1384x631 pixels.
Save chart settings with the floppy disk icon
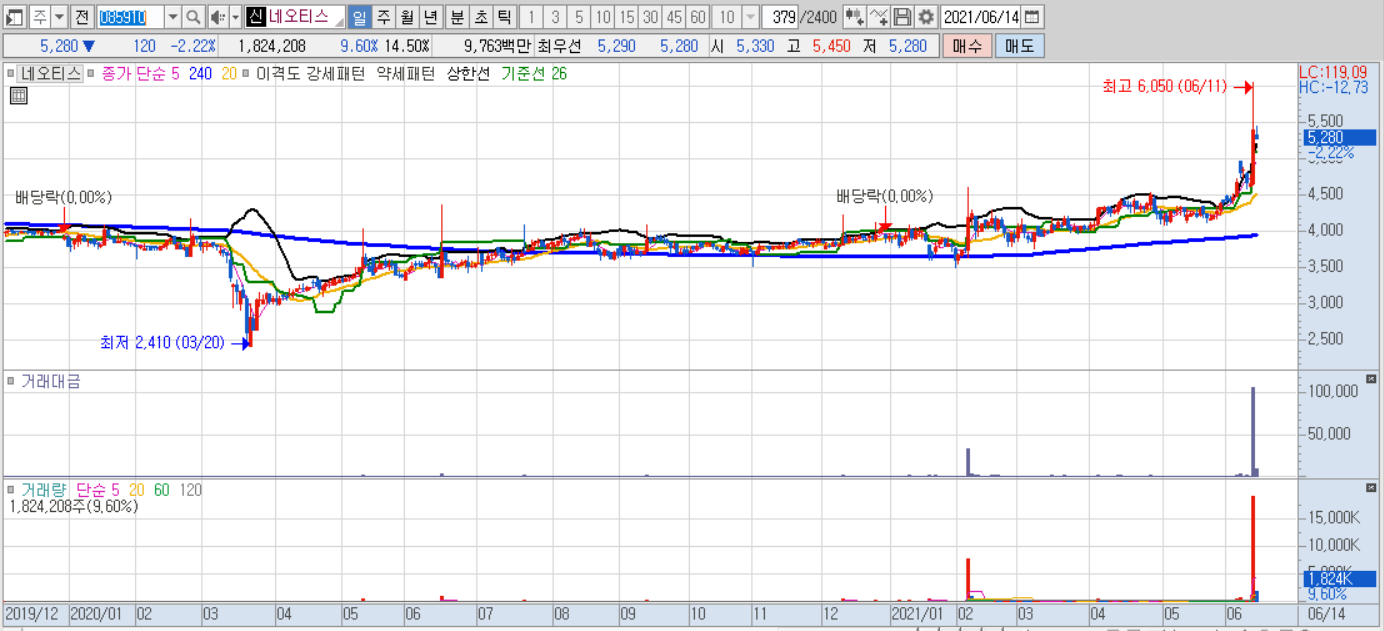coord(902,17)
